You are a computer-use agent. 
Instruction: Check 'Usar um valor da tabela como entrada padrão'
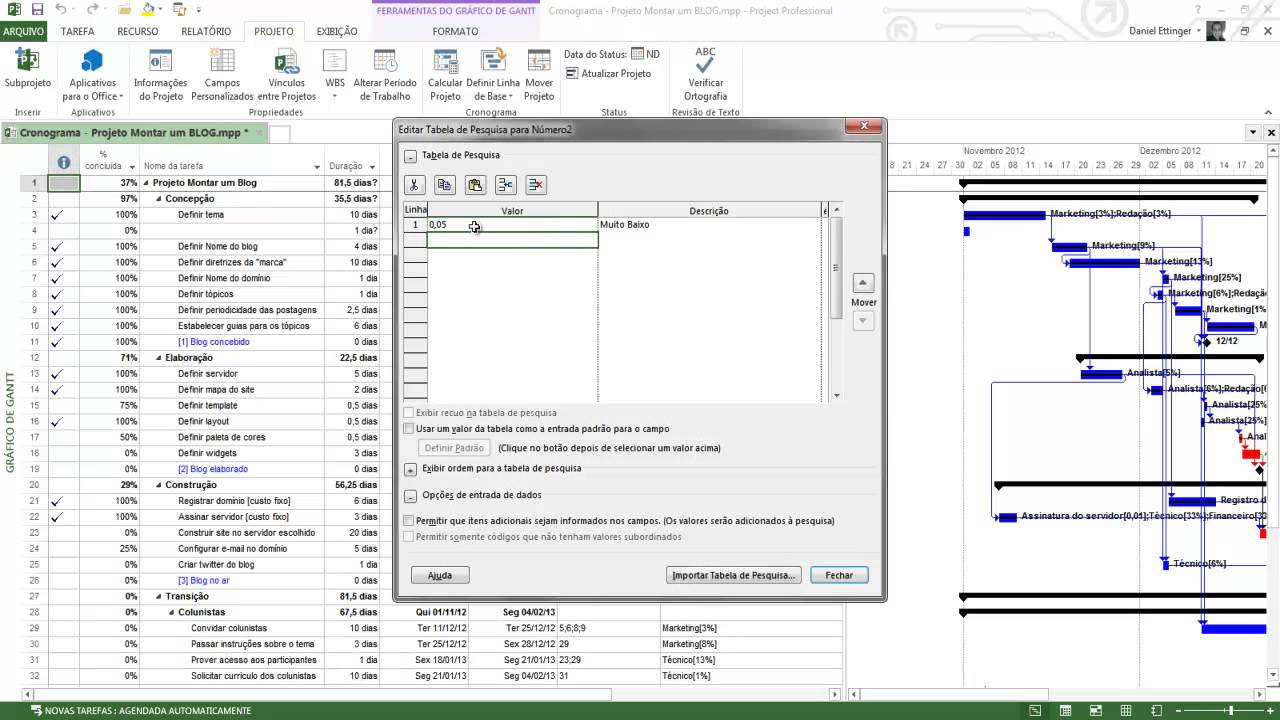[x=408, y=428]
